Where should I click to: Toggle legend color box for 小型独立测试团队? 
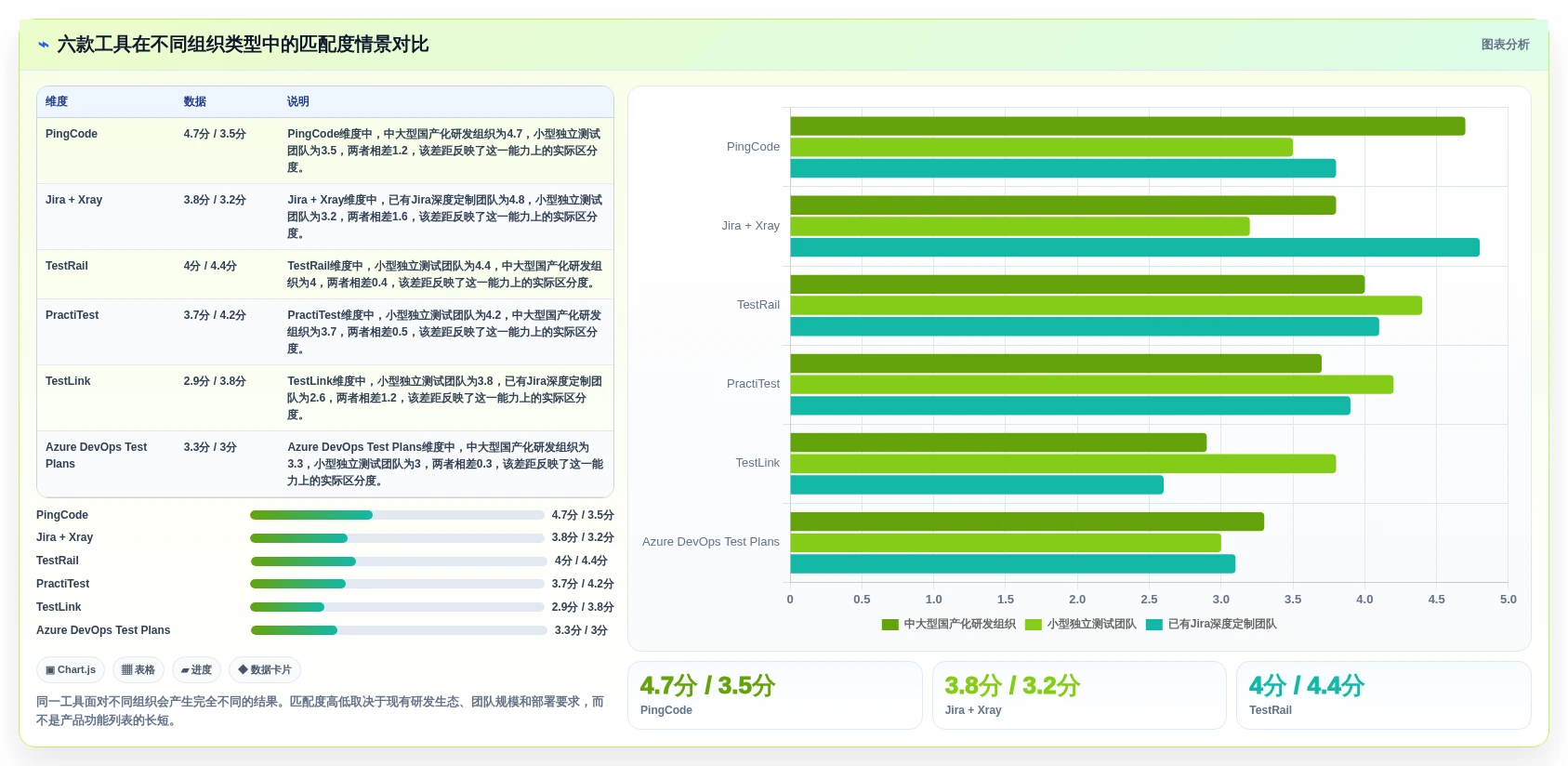[x=1034, y=625]
